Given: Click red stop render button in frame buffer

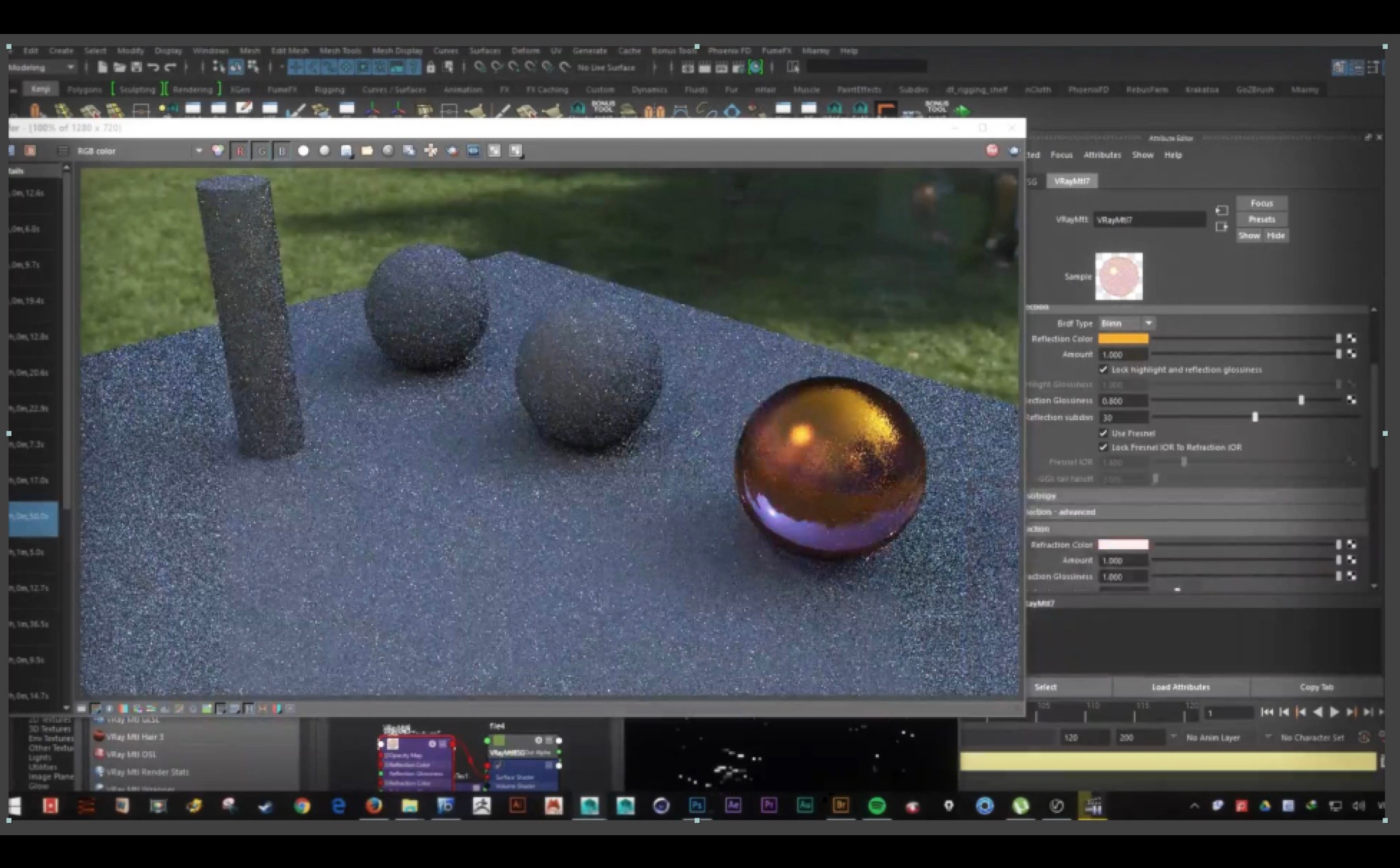Looking at the screenshot, I should coord(992,151).
